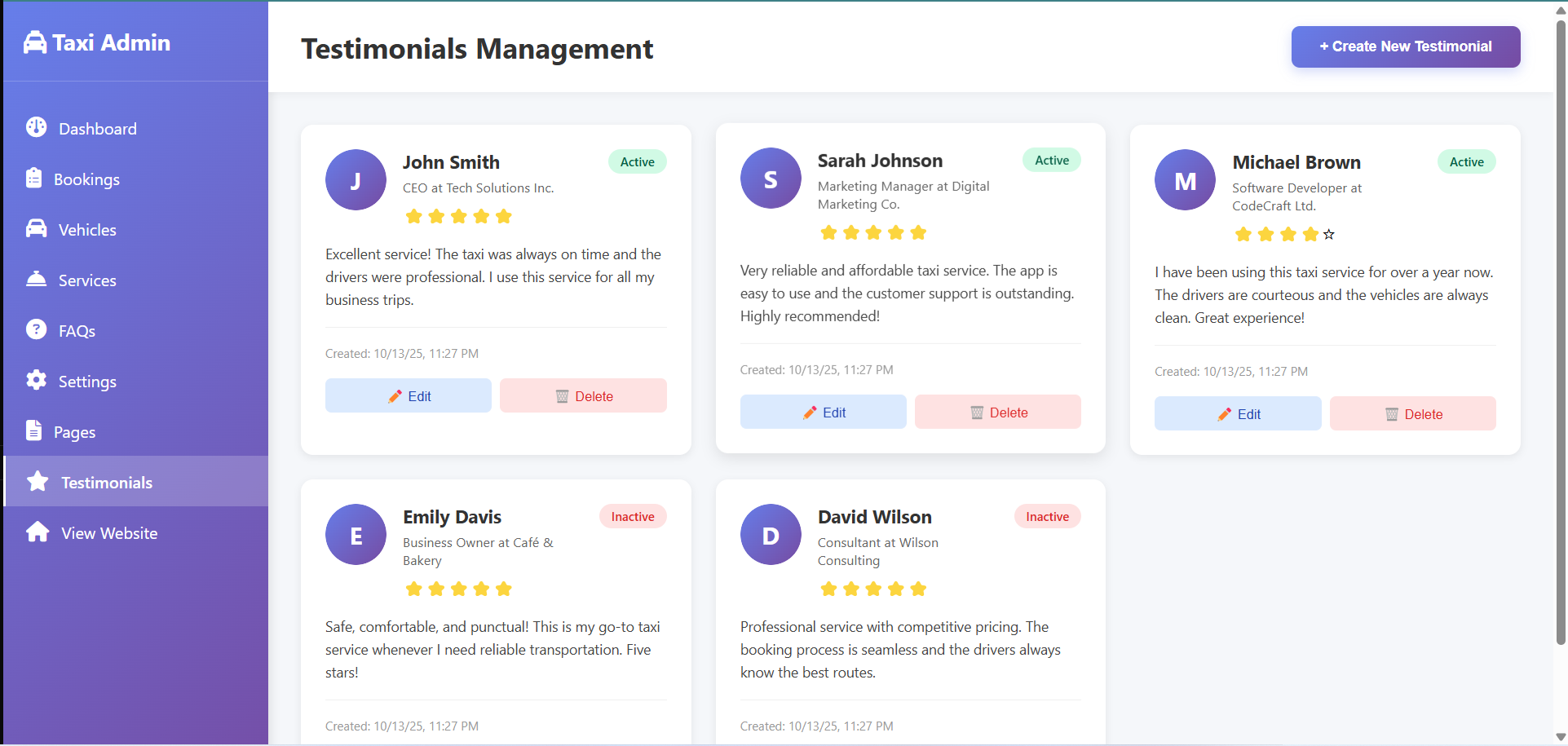Select the Vehicles car icon in the sidebar
1568x746 pixels.
point(36,229)
